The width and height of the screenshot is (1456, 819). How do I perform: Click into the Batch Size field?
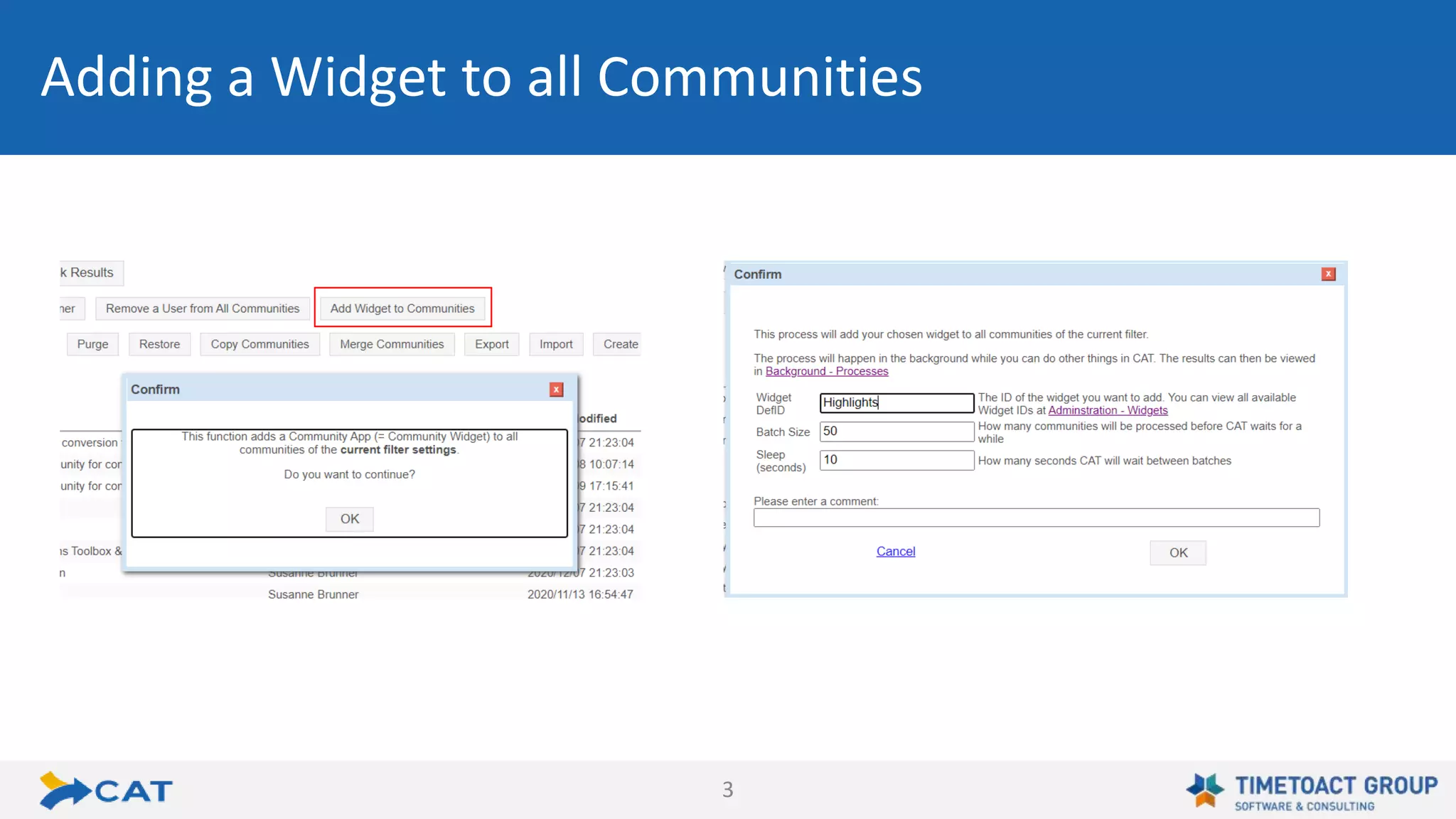pos(896,432)
